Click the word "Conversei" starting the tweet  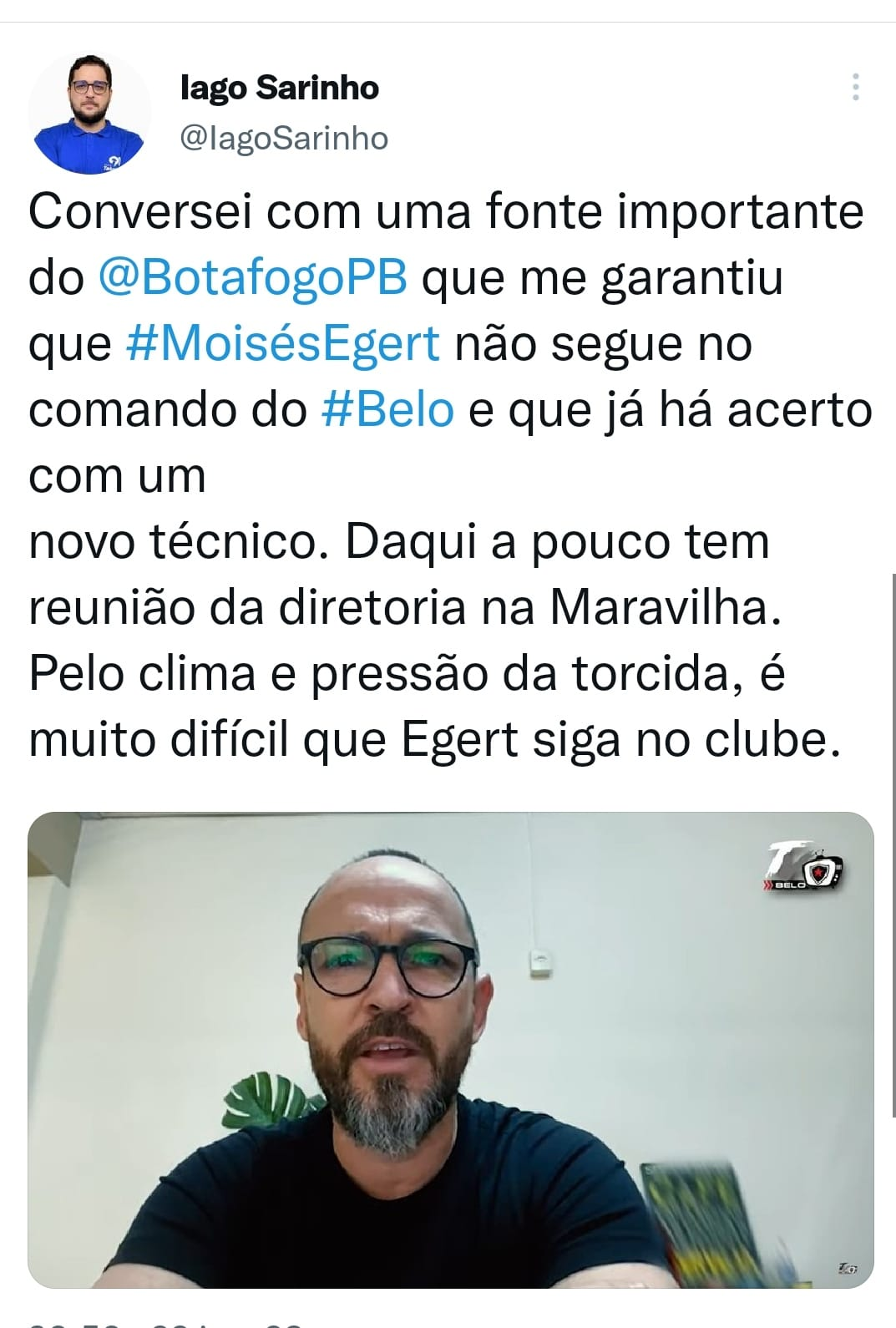pyautogui.click(x=140, y=212)
